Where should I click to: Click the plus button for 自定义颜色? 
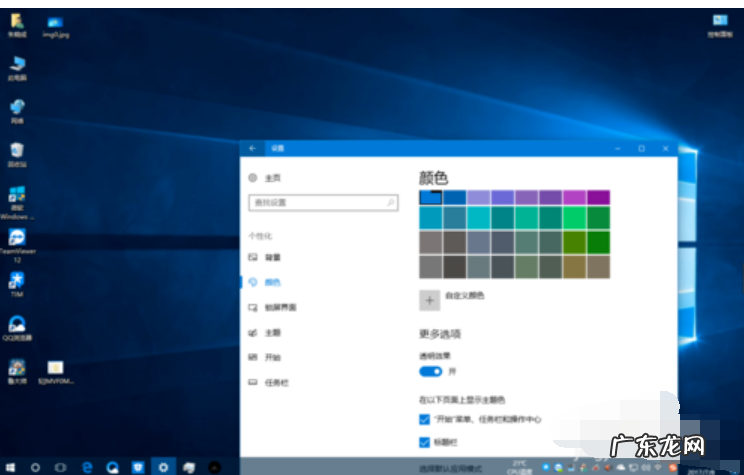tap(429, 300)
